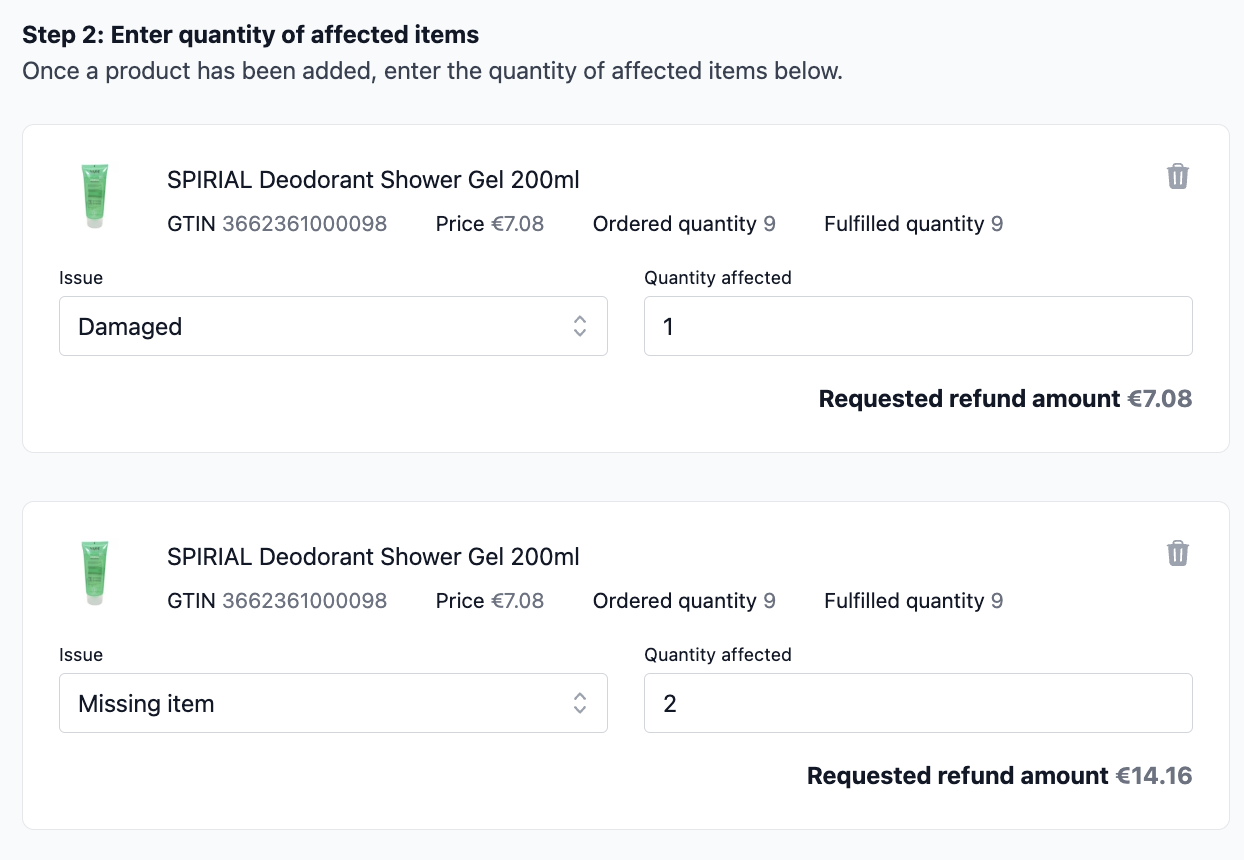Expand the Issue dropdown showing Missing item
1244x860 pixels.
coord(333,703)
